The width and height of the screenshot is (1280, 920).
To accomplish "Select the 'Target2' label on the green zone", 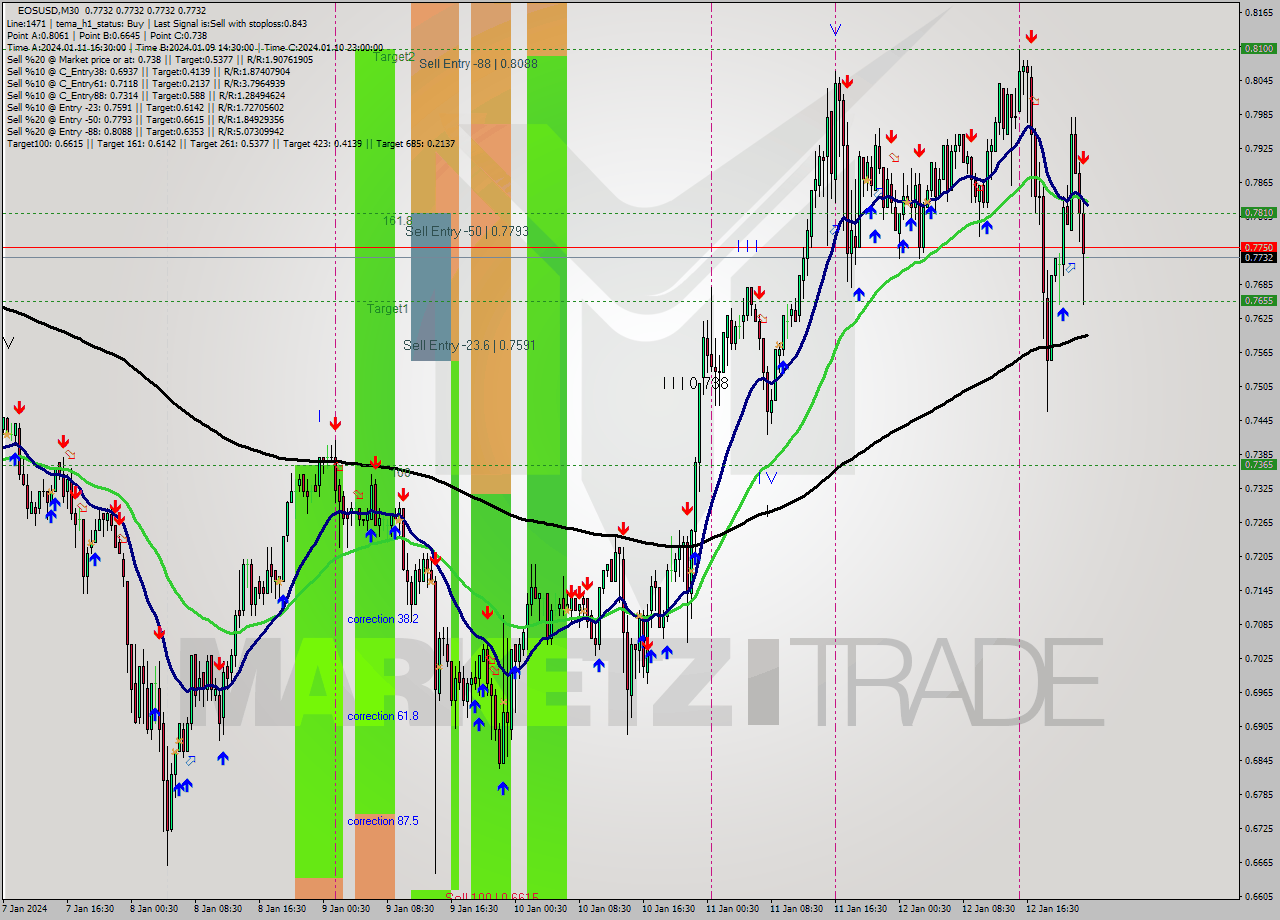I will point(393,57).
